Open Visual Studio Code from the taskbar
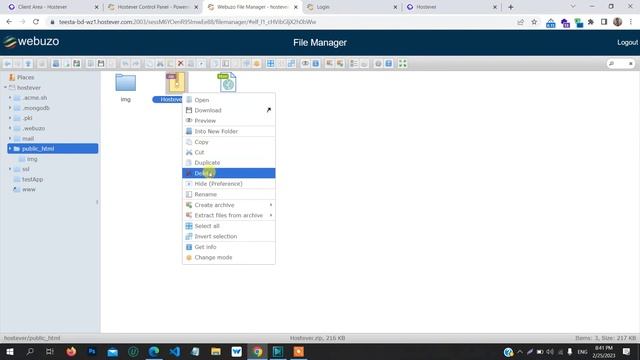The width and height of the screenshot is (640, 360). 175,351
